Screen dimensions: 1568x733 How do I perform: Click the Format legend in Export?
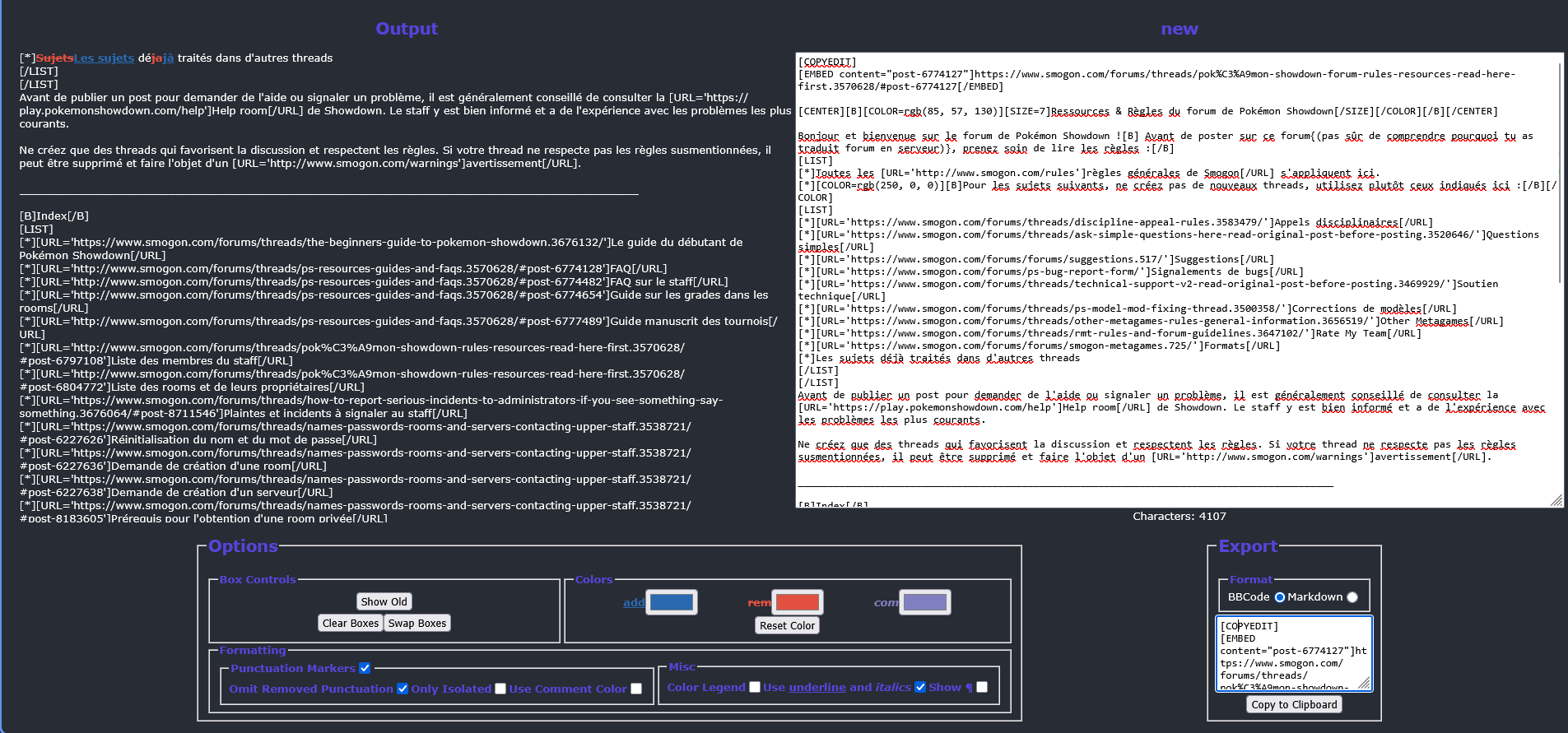point(1251,580)
